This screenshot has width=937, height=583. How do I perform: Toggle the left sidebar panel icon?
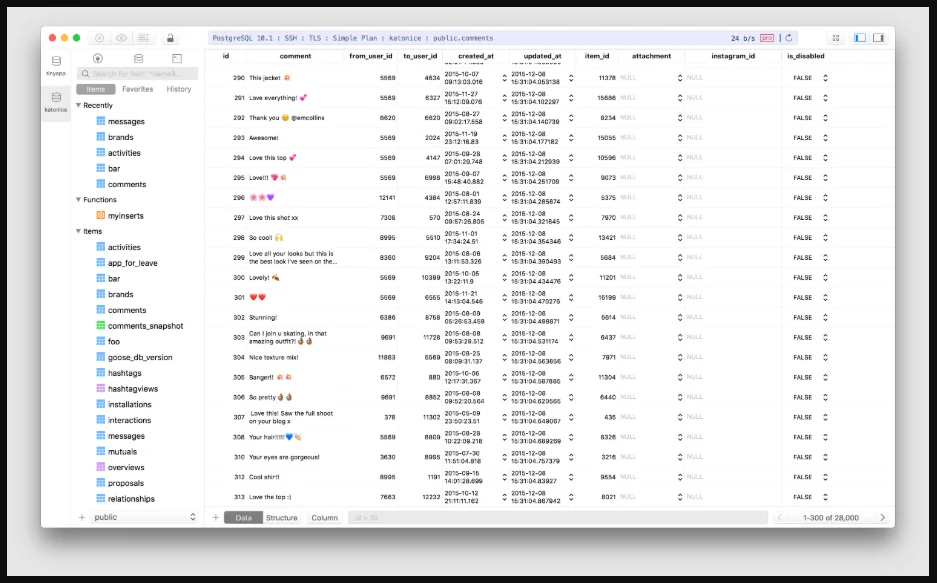click(x=860, y=38)
